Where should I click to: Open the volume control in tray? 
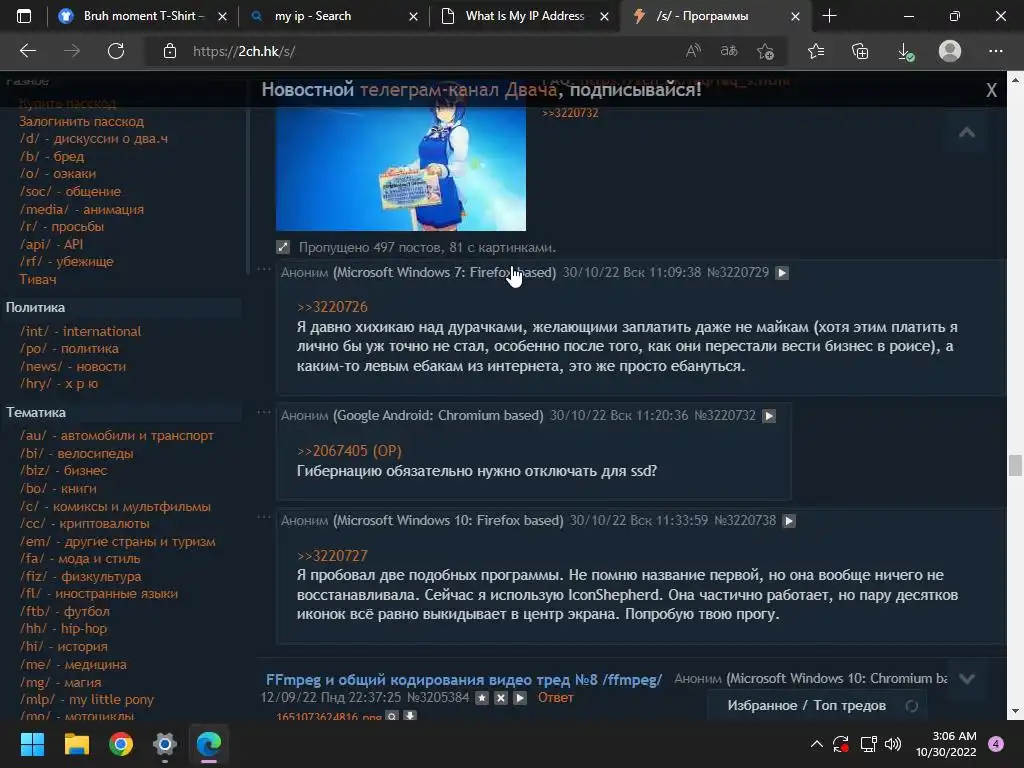click(x=893, y=744)
